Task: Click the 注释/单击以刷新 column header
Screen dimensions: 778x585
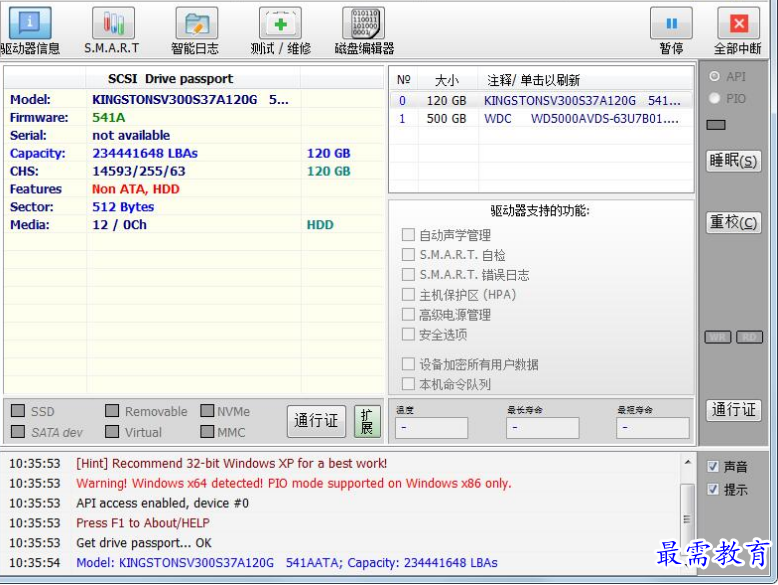Action: 533,80
